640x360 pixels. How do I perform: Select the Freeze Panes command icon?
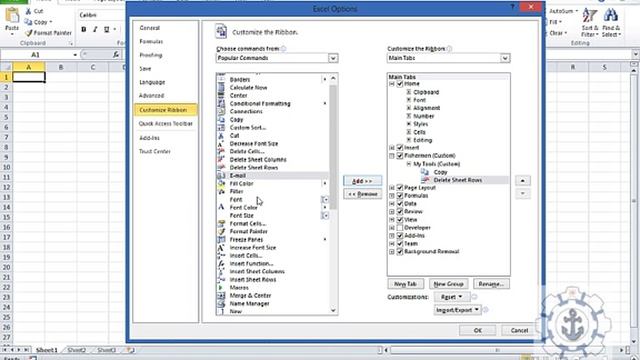coord(221,240)
